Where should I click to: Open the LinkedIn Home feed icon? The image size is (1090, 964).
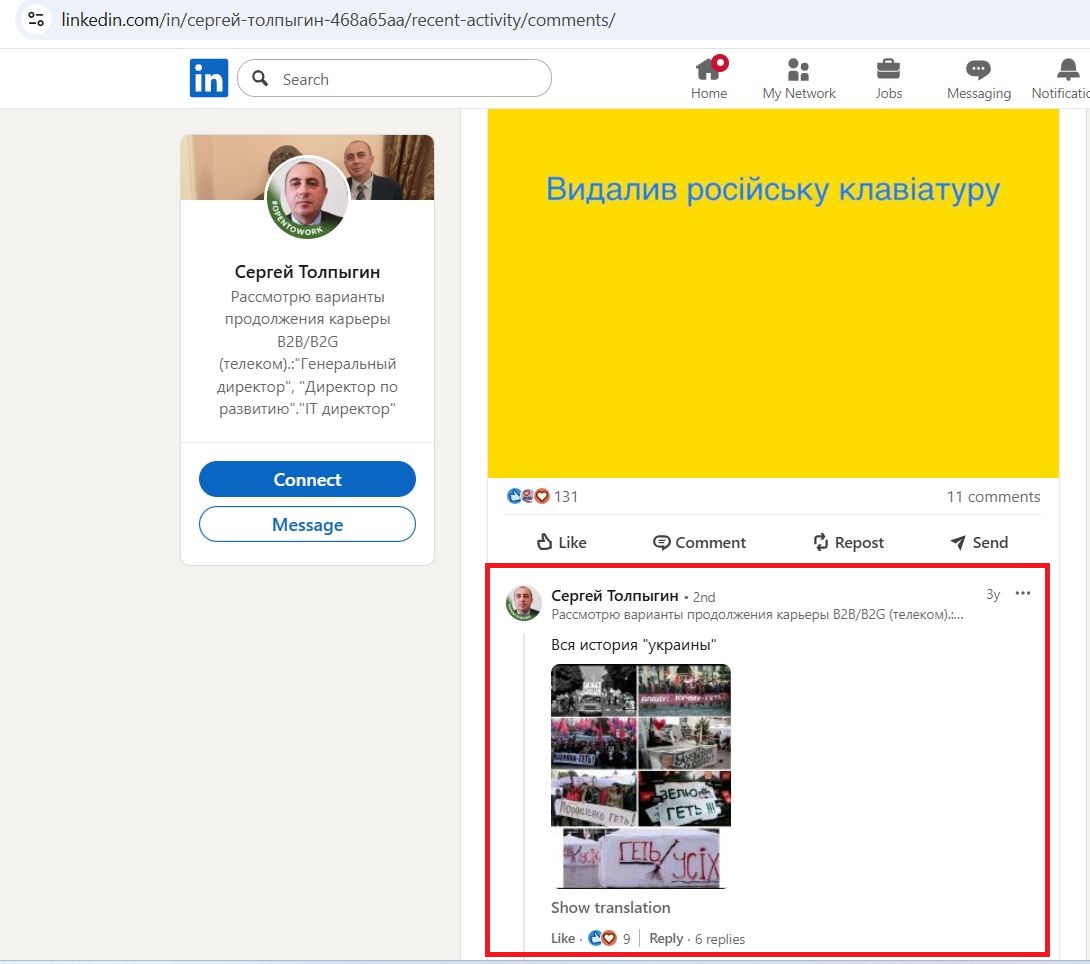point(709,70)
